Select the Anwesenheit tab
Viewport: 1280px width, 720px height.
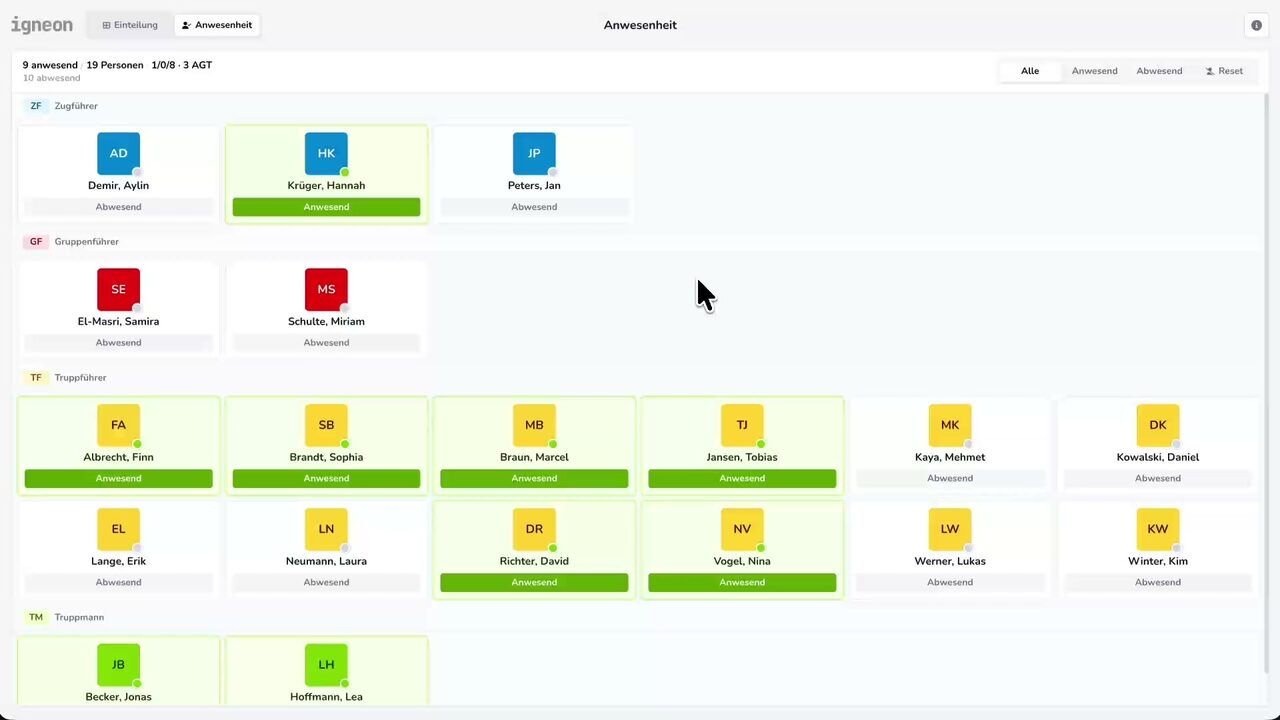[217, 25]
